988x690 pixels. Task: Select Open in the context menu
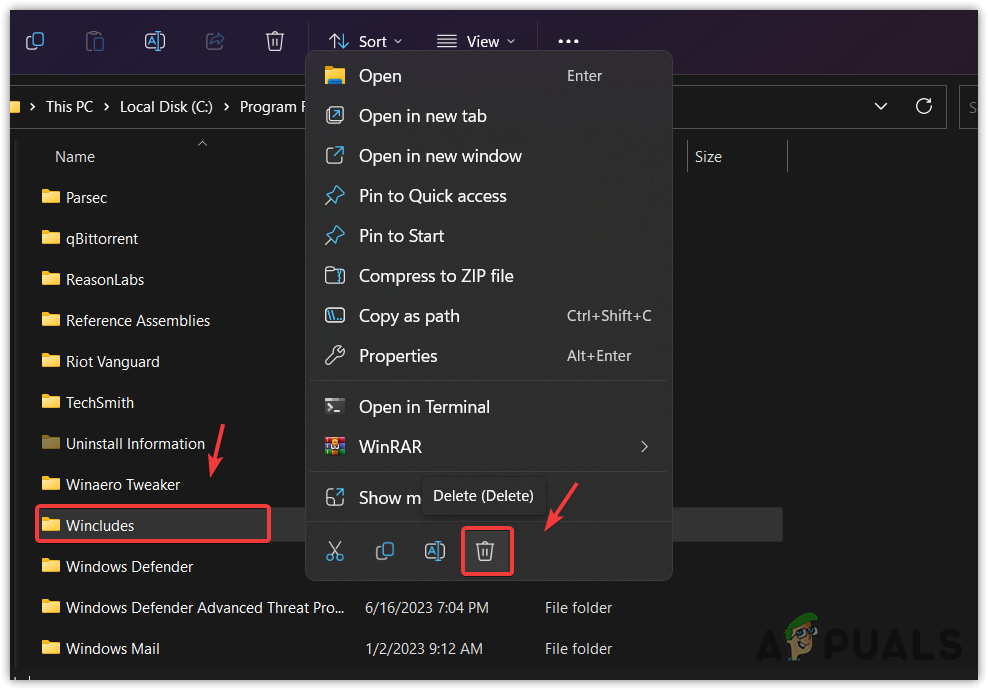pyautogui.click(x=488, y=76)
